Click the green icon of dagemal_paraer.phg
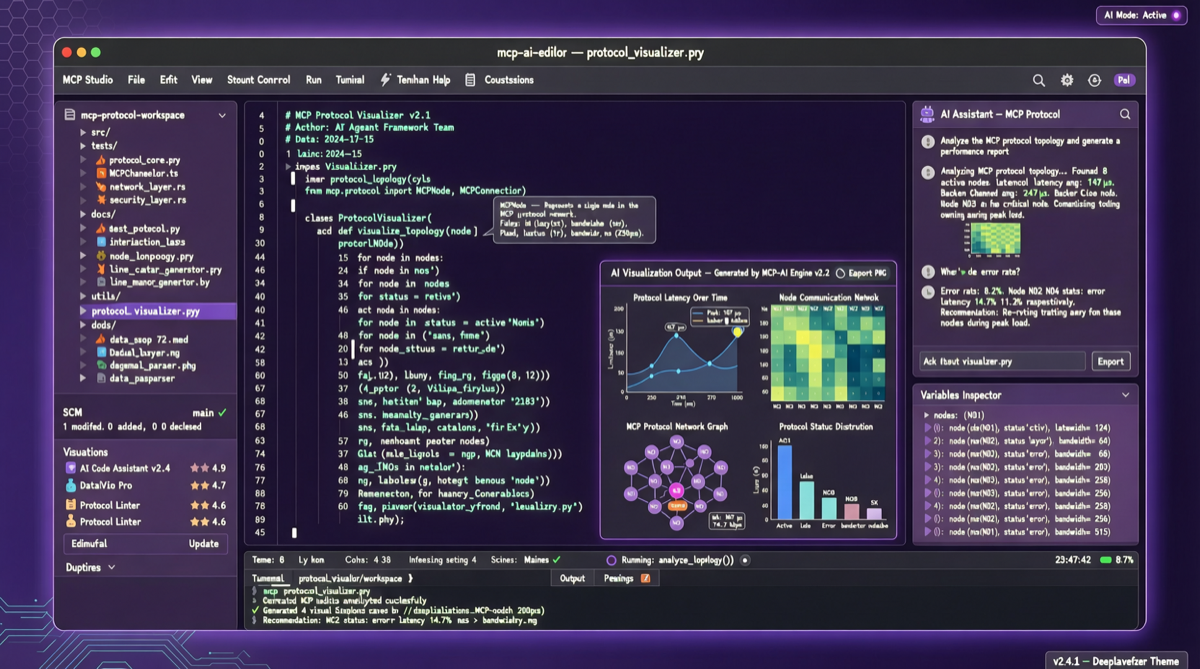 click(101, 366)
